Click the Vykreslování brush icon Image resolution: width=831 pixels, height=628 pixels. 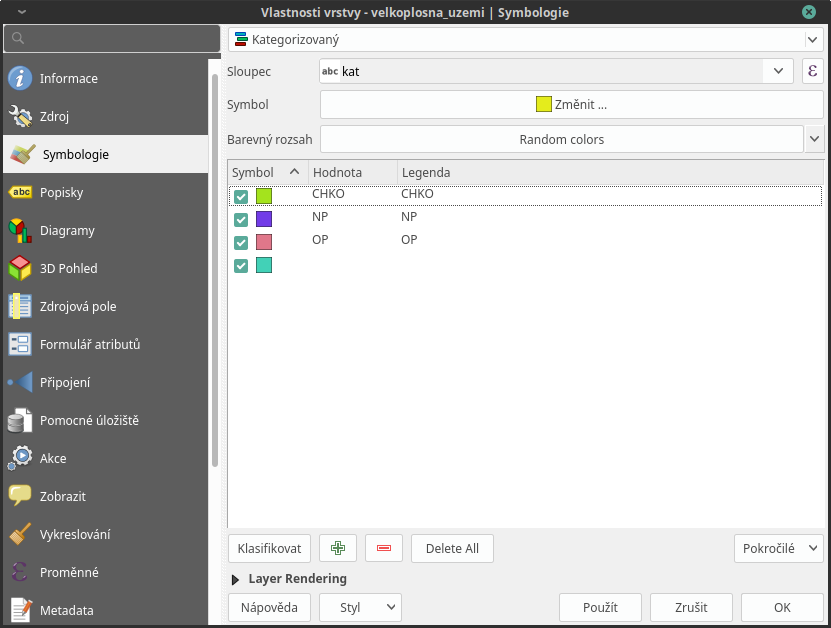point(20,534)
